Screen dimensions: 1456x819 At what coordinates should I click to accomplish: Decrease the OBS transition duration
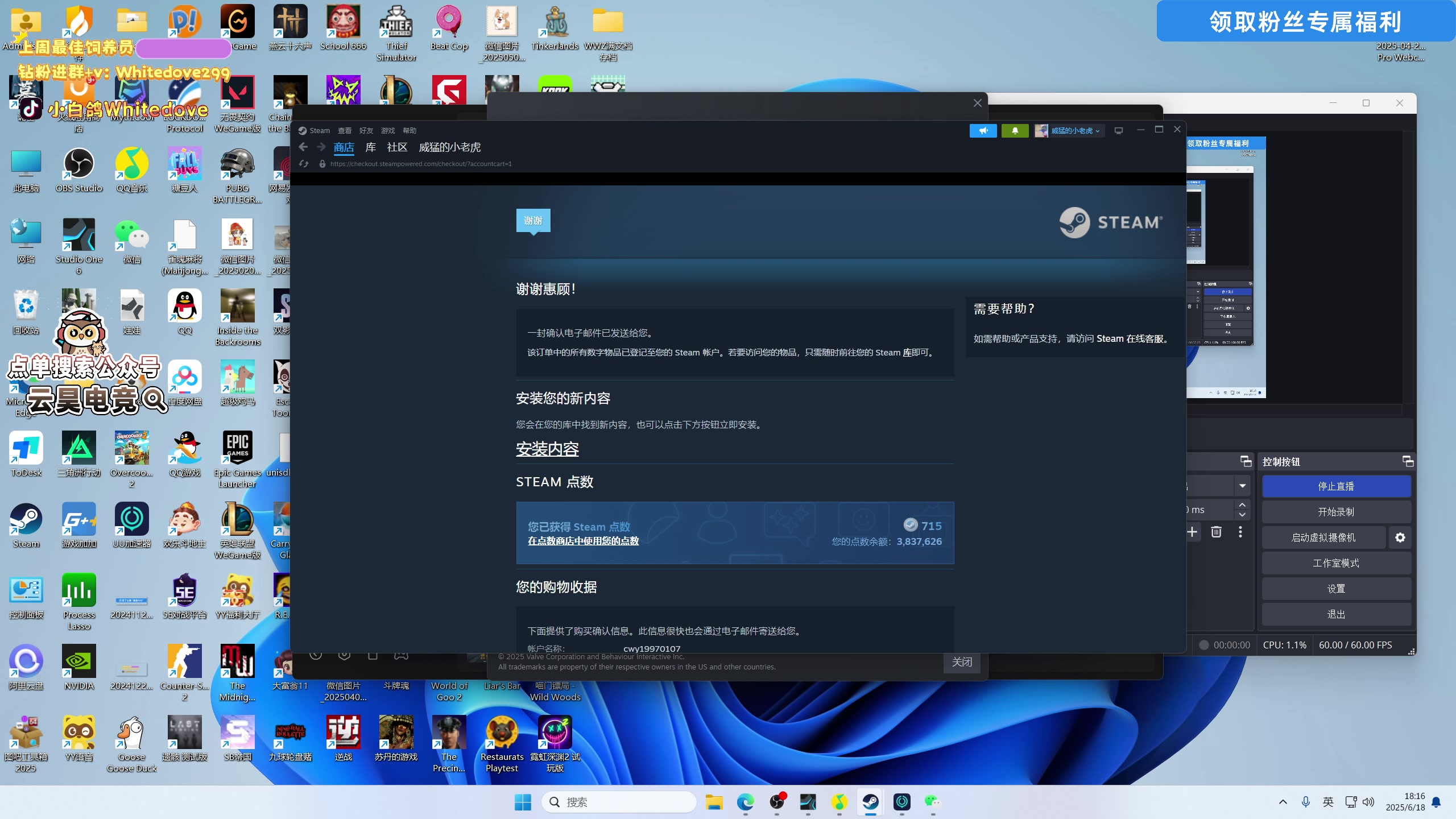1242,515
